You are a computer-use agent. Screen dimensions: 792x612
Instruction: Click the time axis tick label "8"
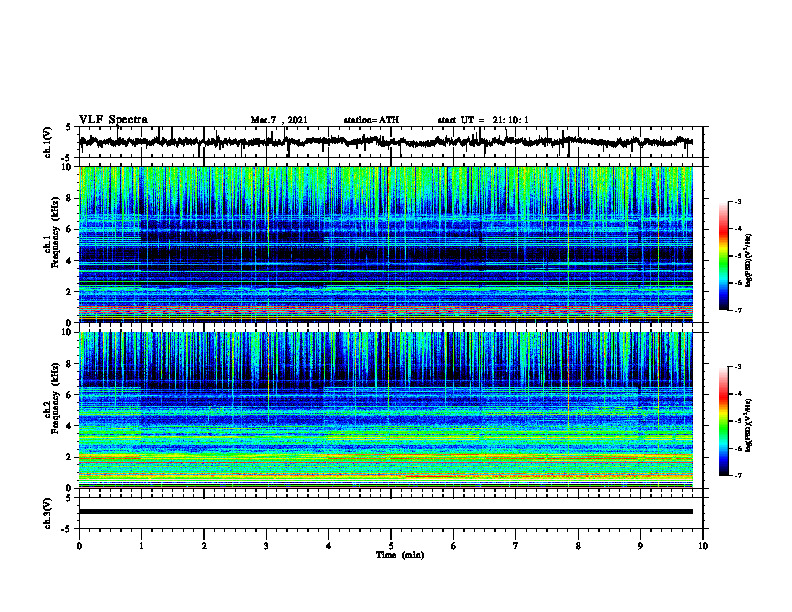click(x=578, y=546)
